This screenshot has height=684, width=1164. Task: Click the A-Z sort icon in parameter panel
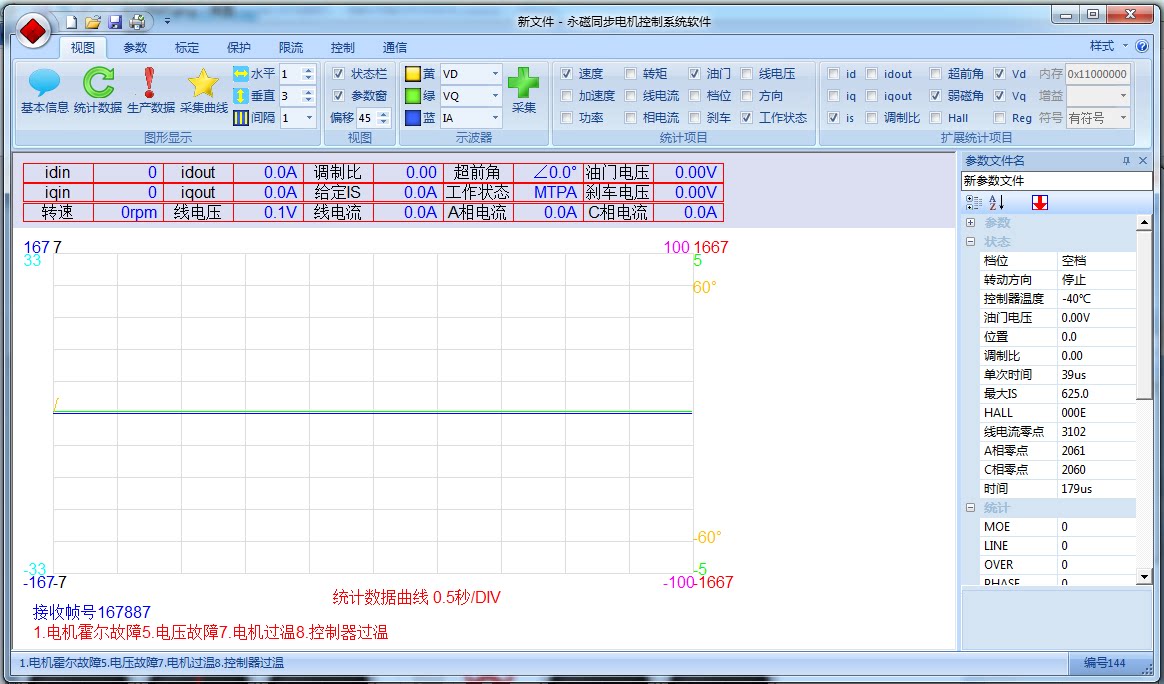pos(996,202)
